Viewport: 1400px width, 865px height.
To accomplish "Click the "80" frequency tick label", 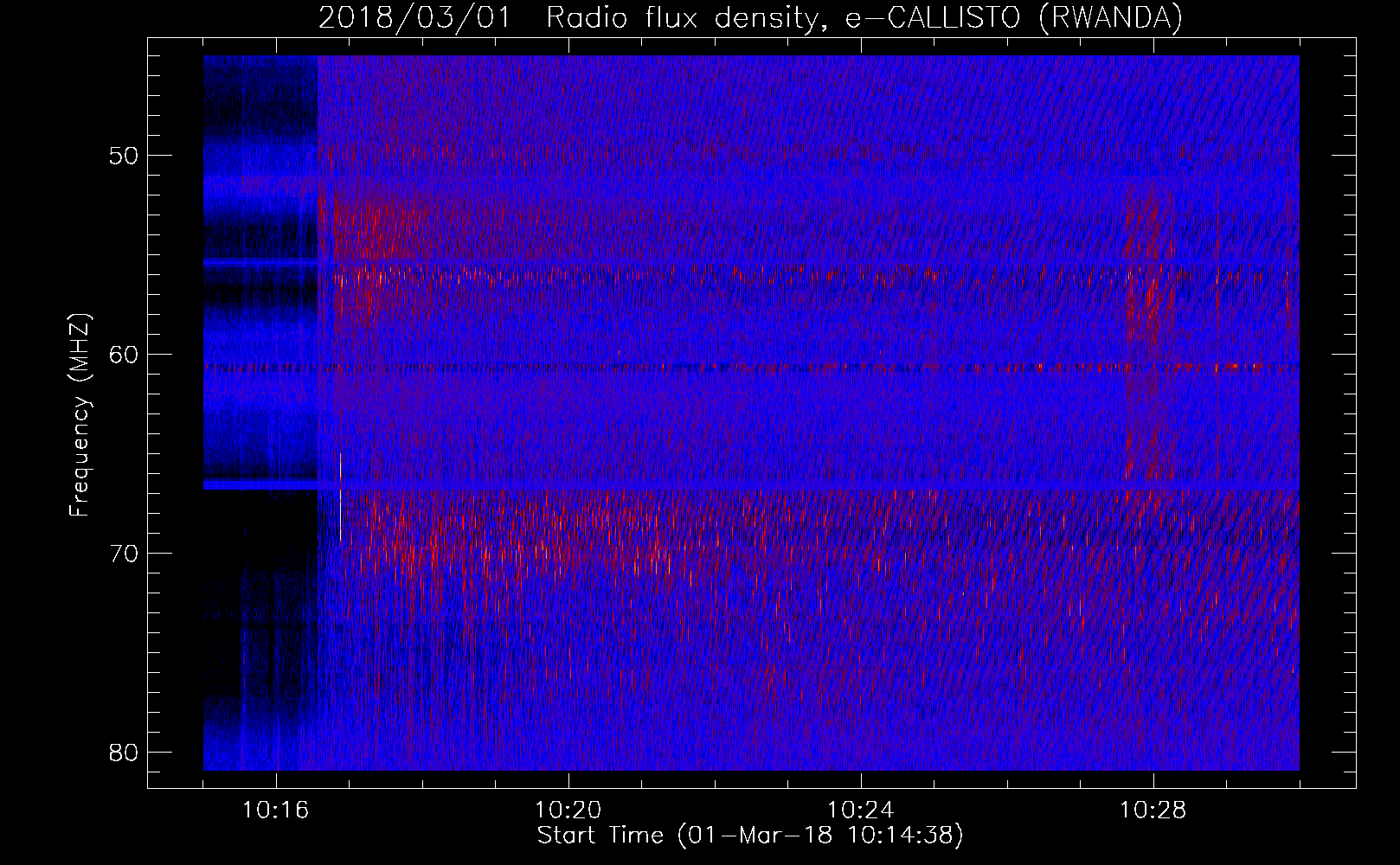I will tap(125, 752).
